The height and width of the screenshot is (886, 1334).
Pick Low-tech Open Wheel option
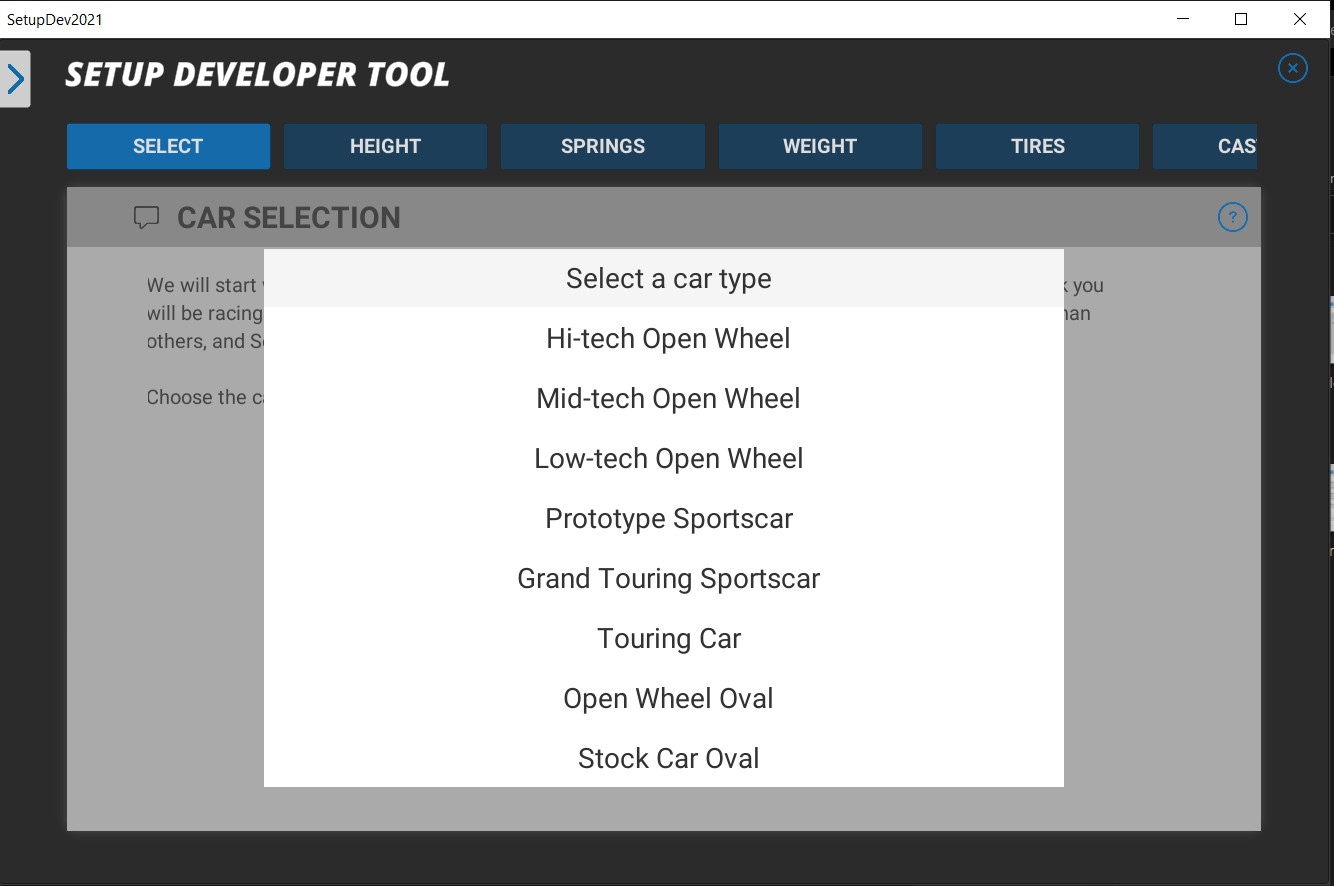(668, 458)
